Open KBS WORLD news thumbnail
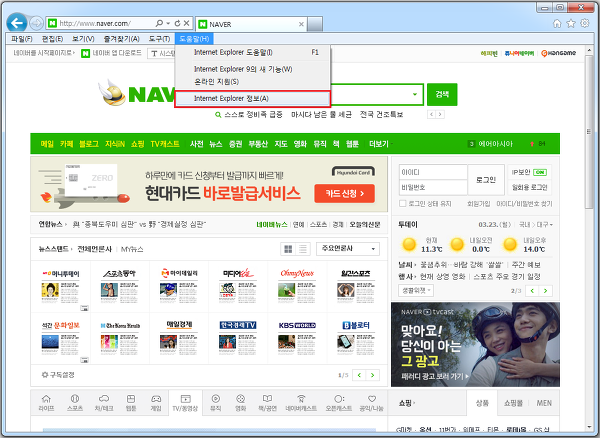 297,339
